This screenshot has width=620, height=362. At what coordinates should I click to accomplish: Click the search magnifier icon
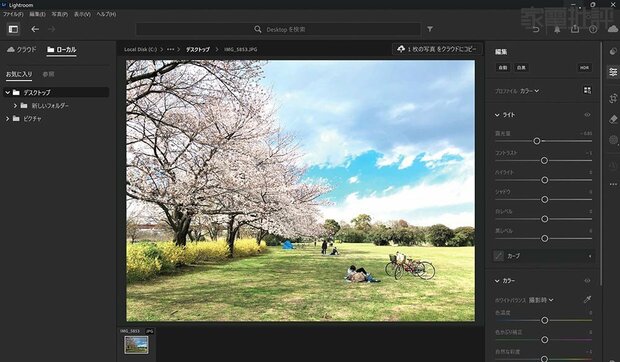coord(258,29)
